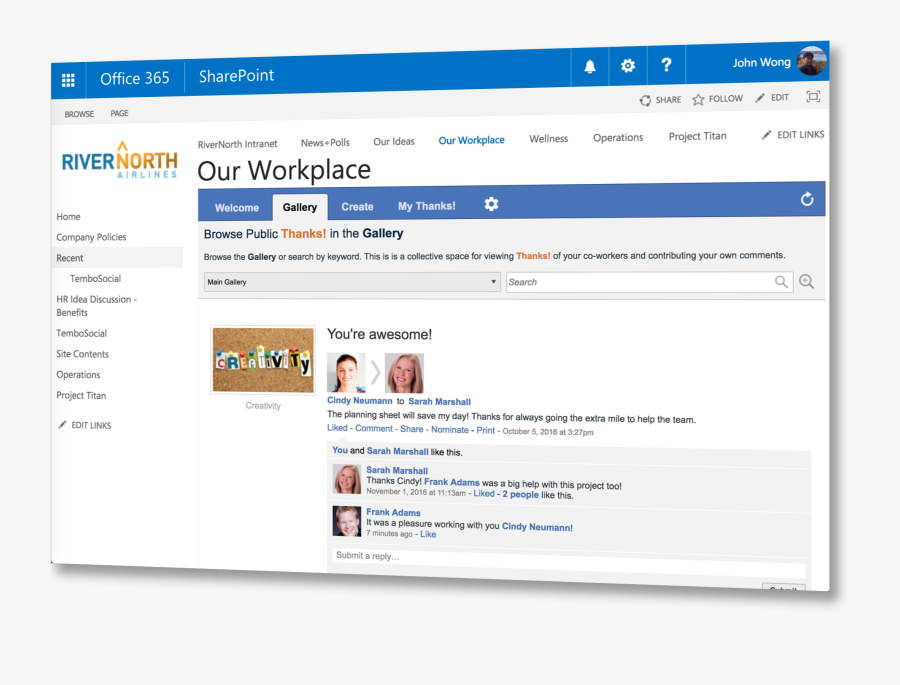Viewport: 900px width, 685px height.
Task: Open SharePoint settings with the gear icon
Action: (x=627, y=66)
